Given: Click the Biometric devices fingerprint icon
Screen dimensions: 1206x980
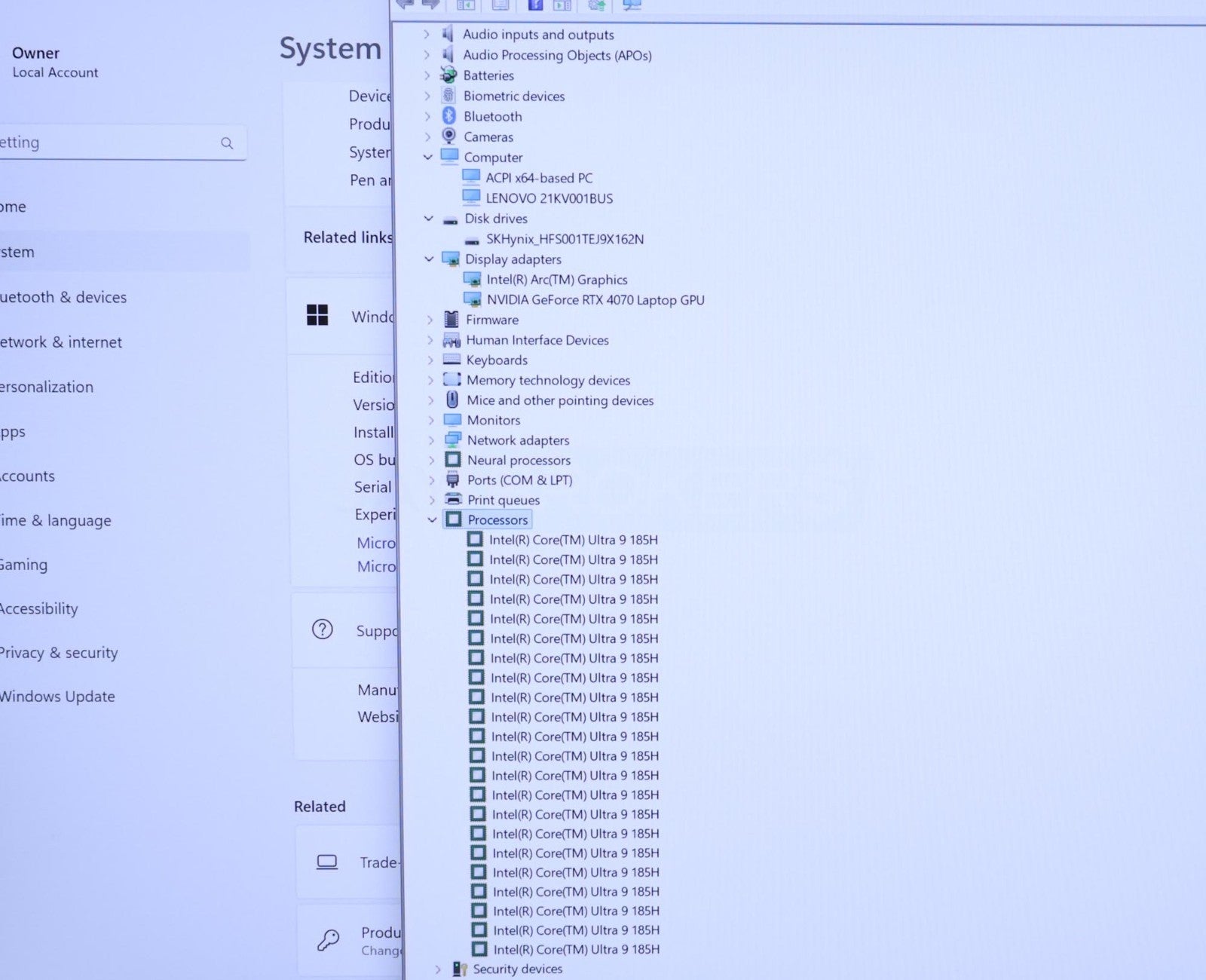Looking at the screenshot, I should point(449,96).
